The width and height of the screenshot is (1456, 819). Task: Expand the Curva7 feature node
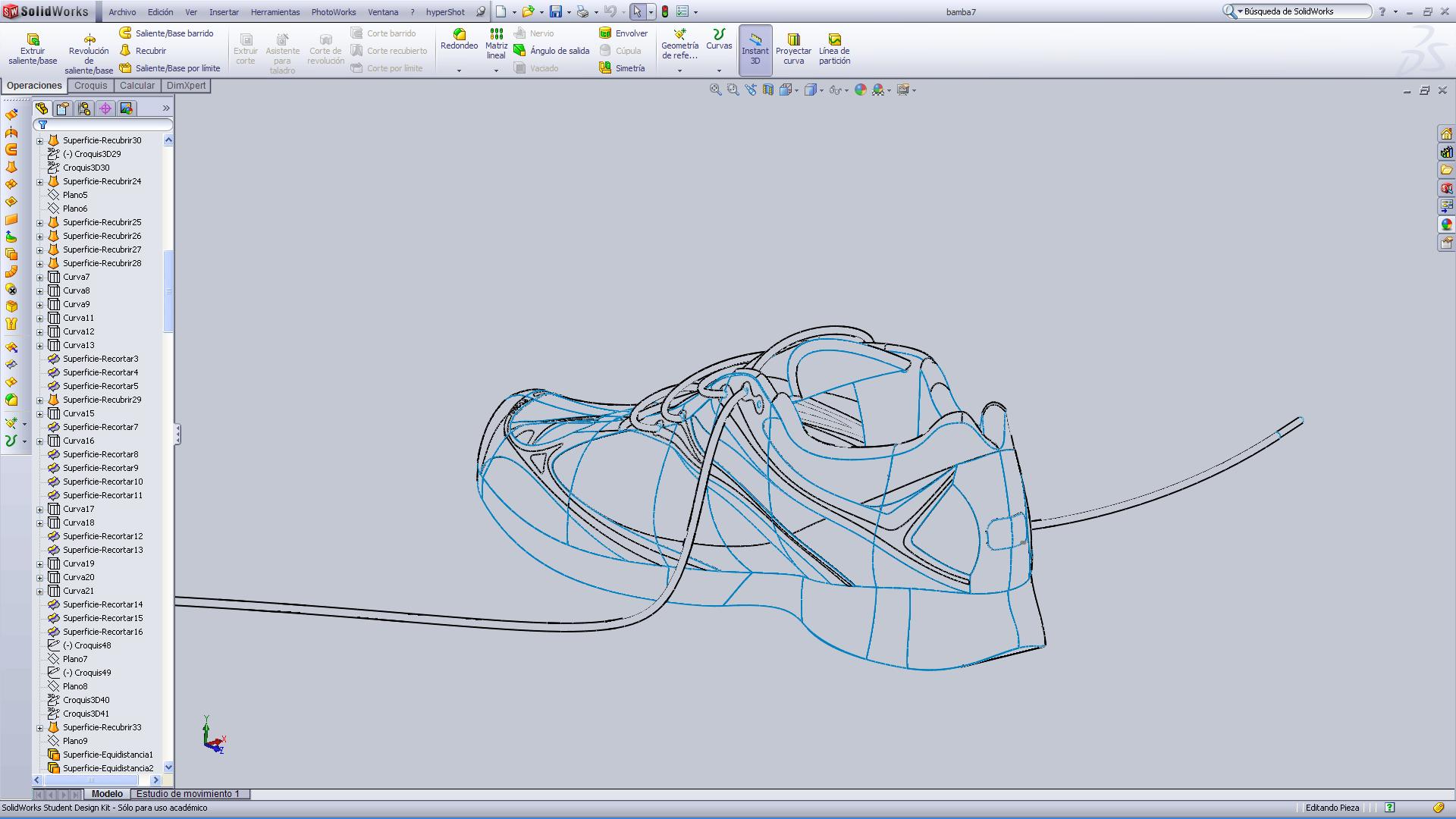click(x=40, y=278)
